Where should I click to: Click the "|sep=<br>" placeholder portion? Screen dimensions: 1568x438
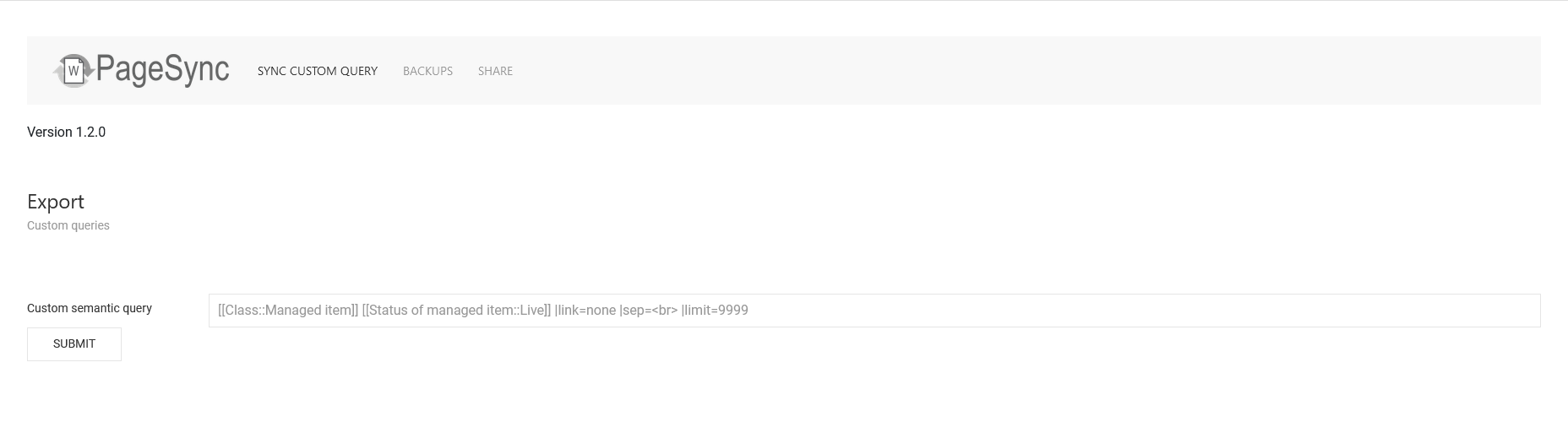[649, 311]
